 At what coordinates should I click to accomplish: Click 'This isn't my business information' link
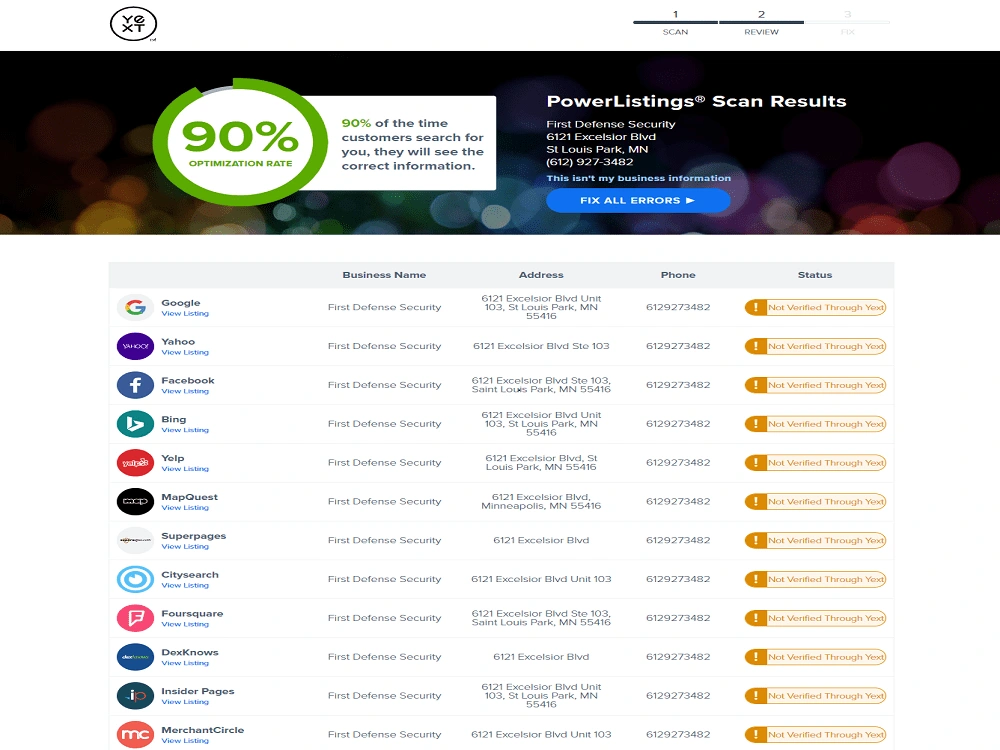click(638, 178)
